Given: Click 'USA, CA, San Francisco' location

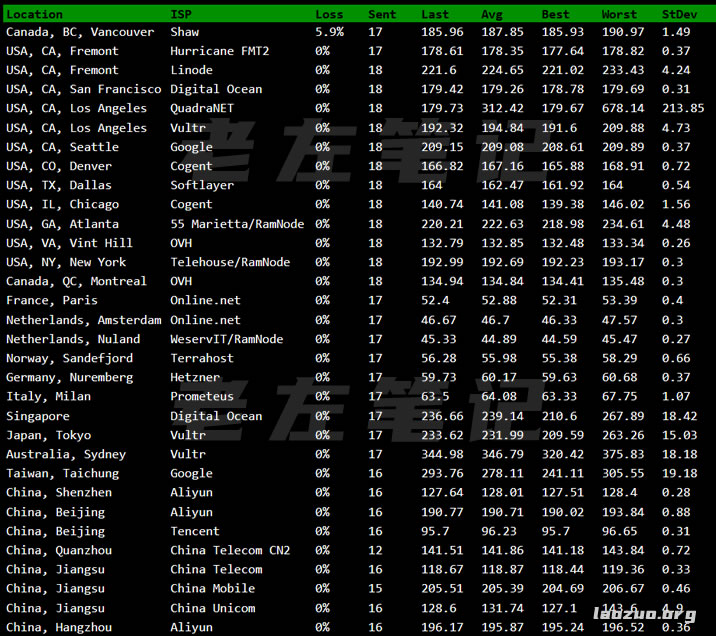Looking at the screenshot, I should click(84, 89).
